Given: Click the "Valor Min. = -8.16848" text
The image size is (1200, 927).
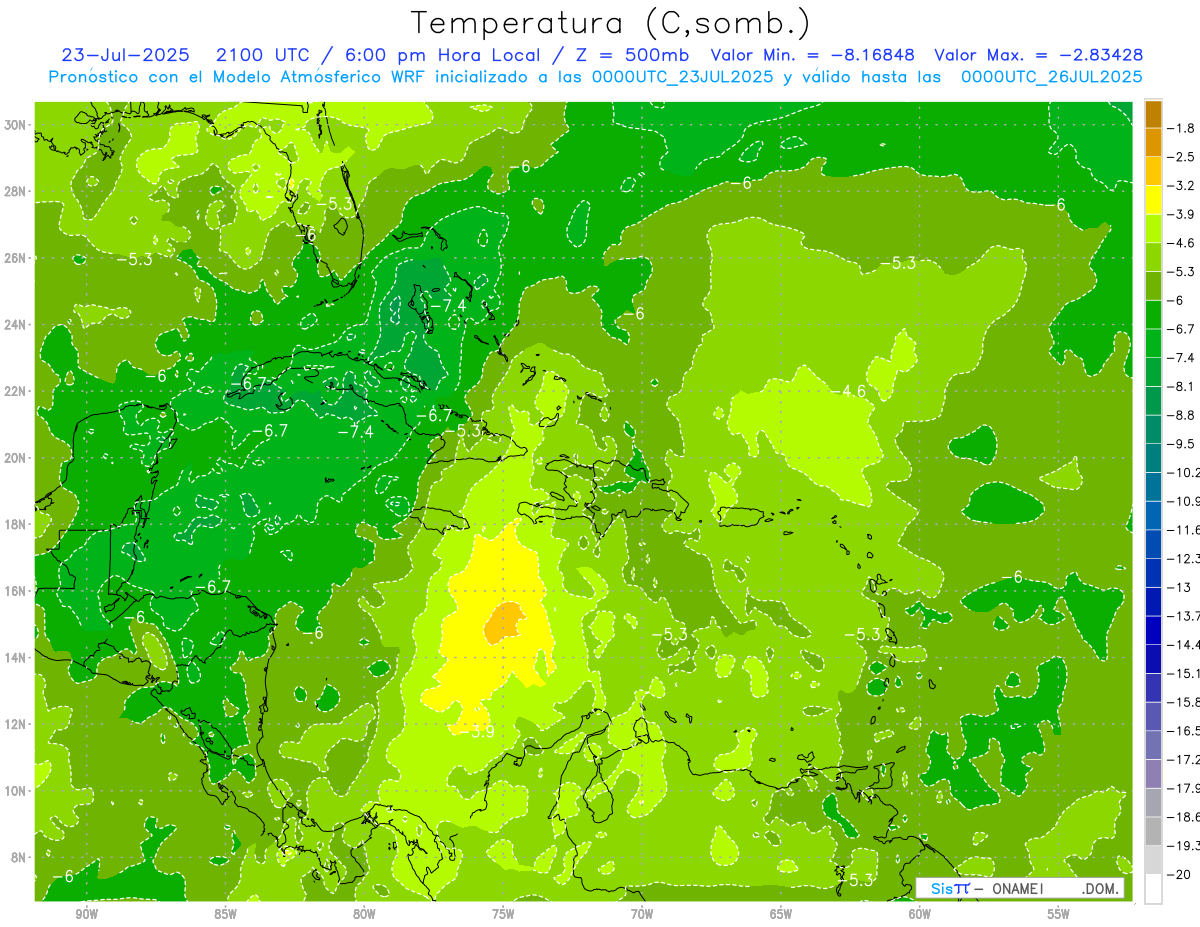Looking at the screenshot, I should (813, 55).
